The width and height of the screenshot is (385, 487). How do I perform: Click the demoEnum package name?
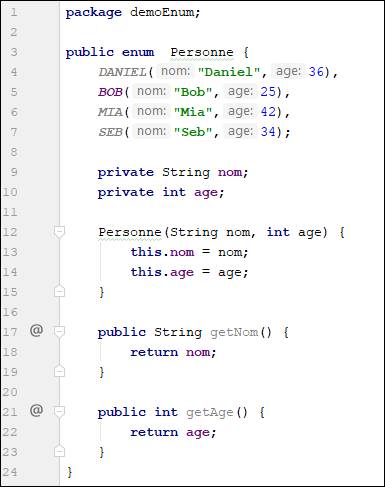(x=162, y=12)
